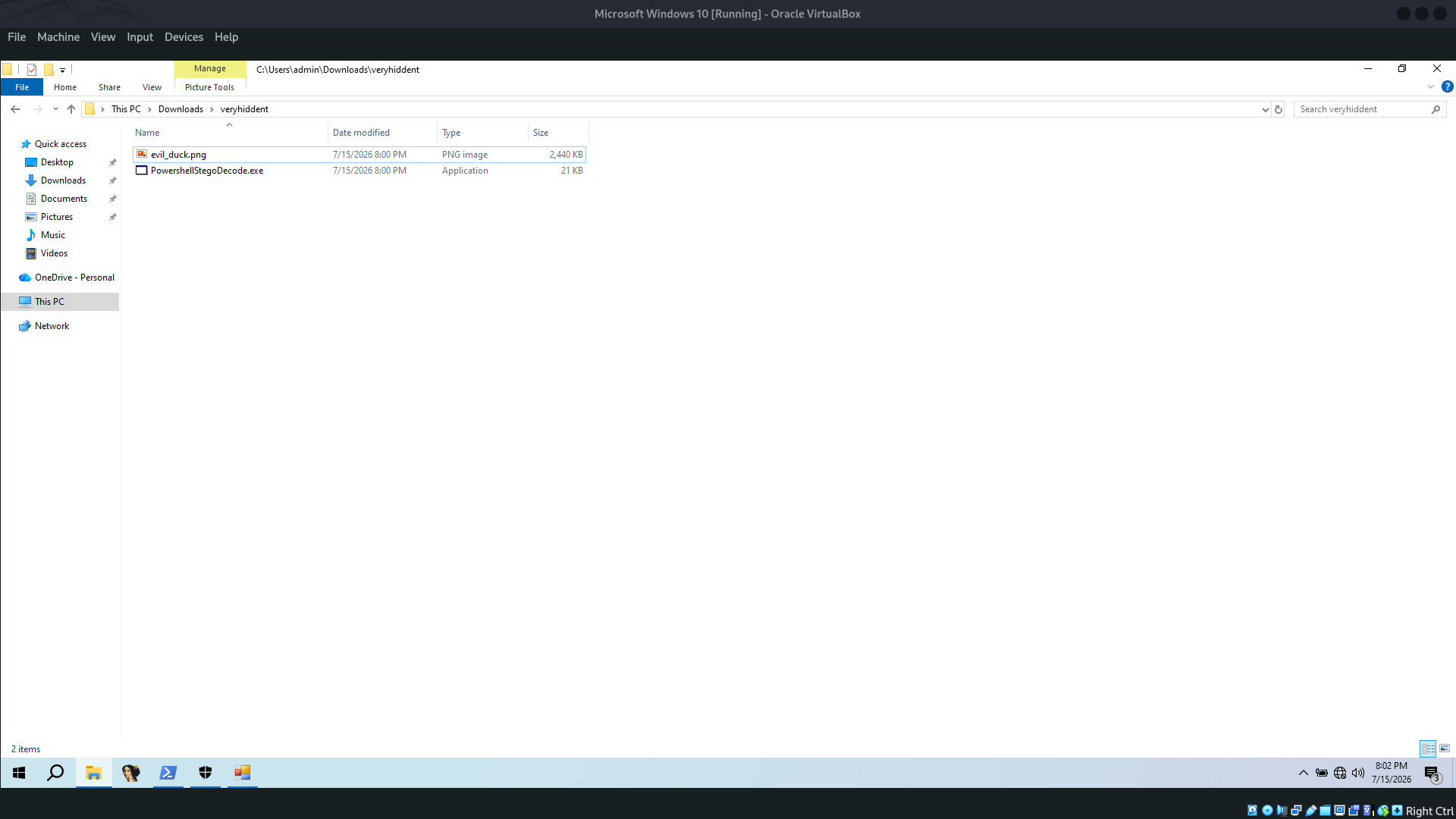Switch to large icons view button
Image resolution: width=1456 pixels, height=819 pixels.
1445,748
